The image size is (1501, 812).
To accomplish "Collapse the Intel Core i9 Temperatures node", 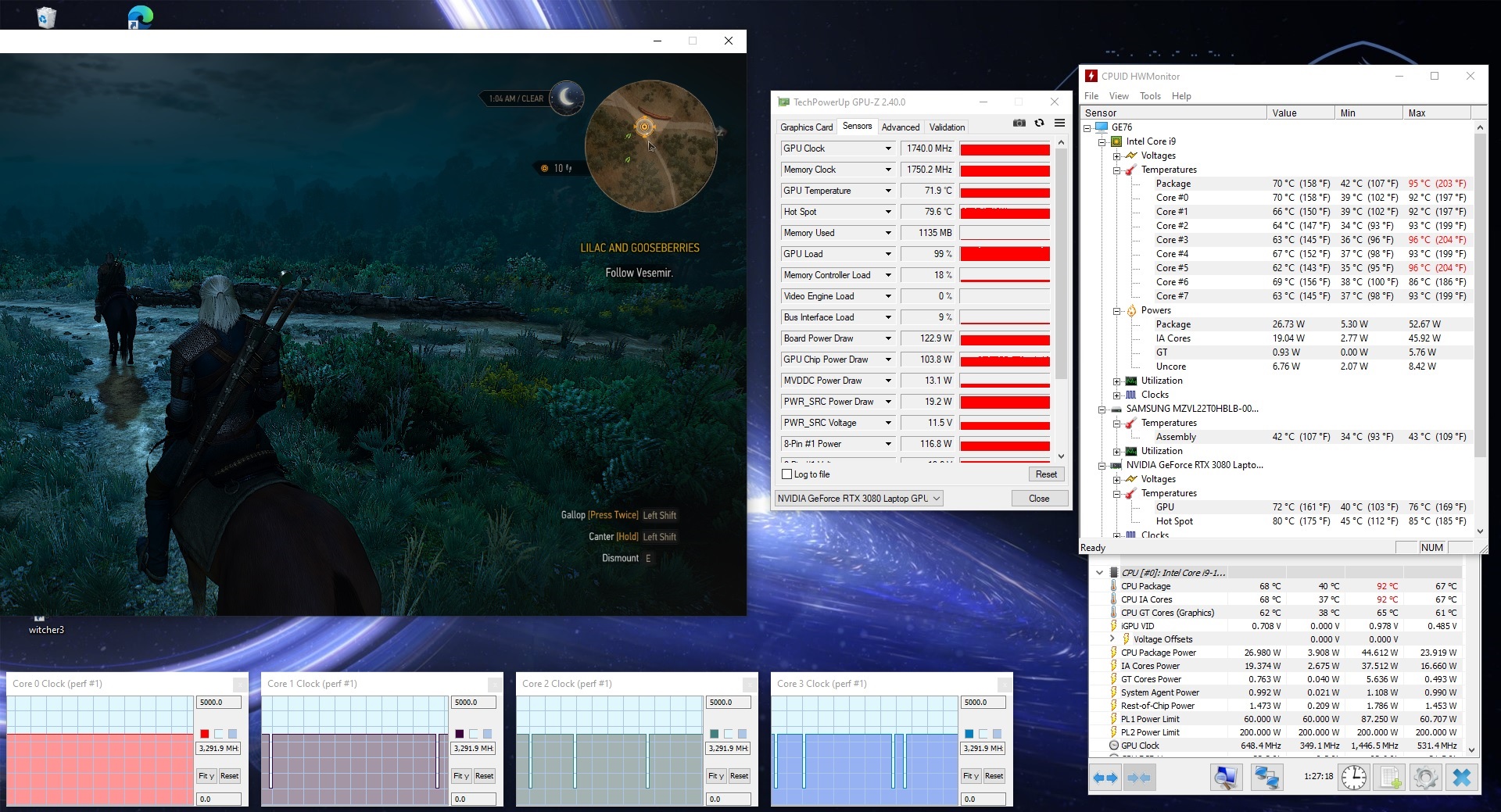I will (x=1117, y=170).
